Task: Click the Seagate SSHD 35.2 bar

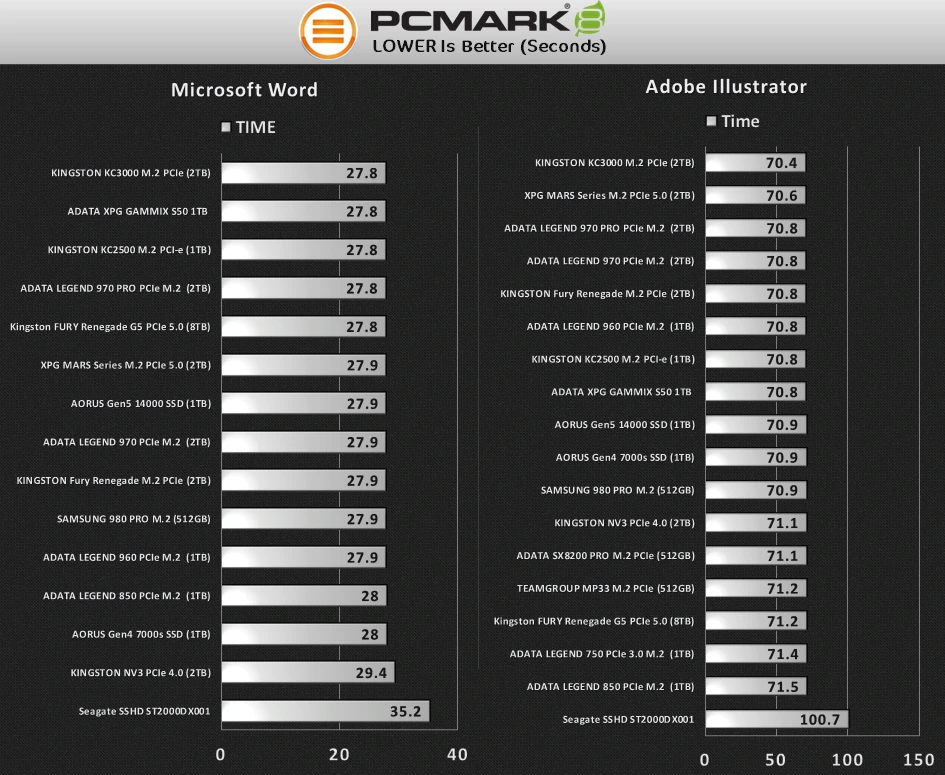Action: [x=324, y=712]
